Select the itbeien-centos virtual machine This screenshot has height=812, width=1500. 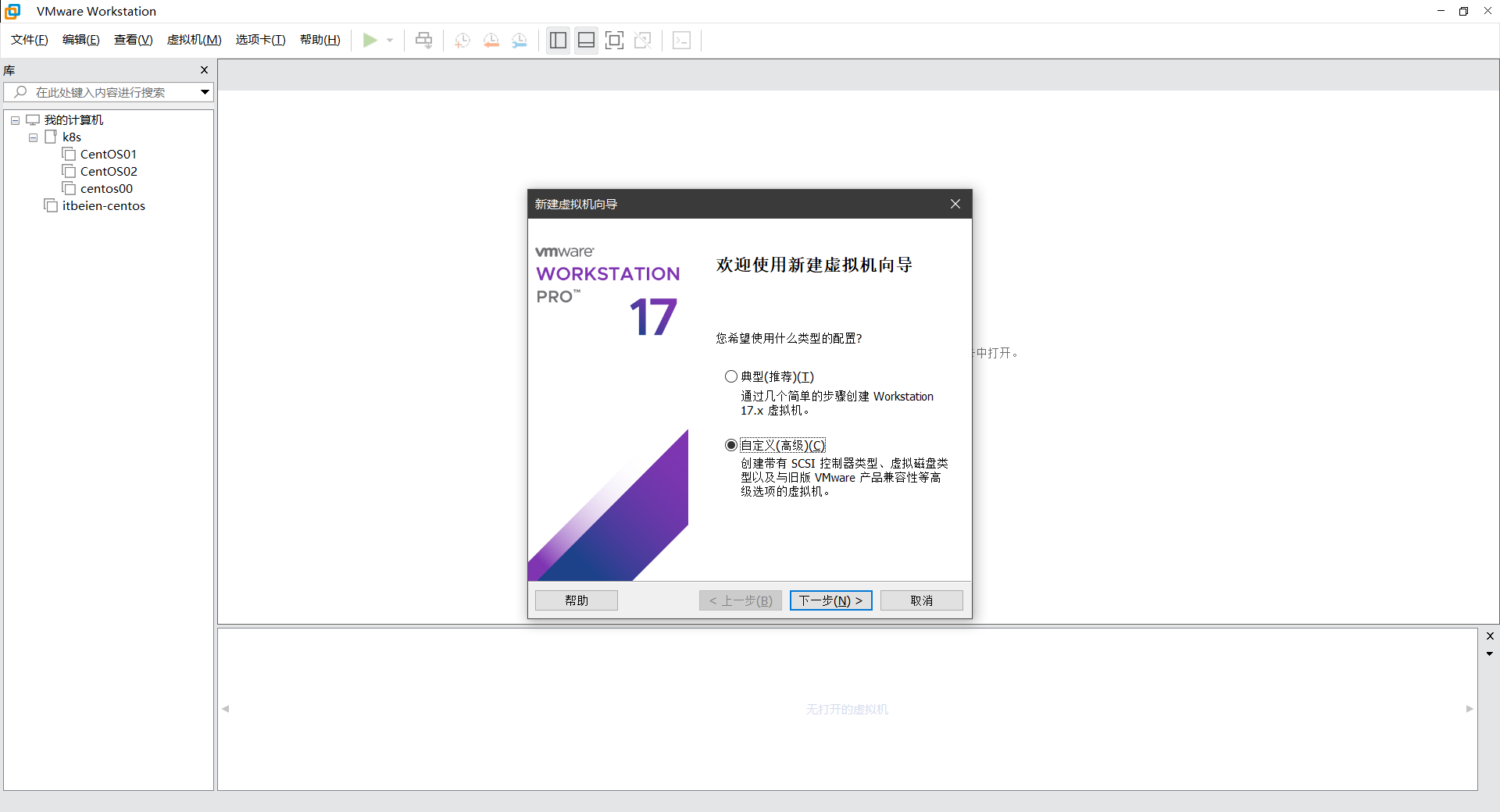point(104,206)
